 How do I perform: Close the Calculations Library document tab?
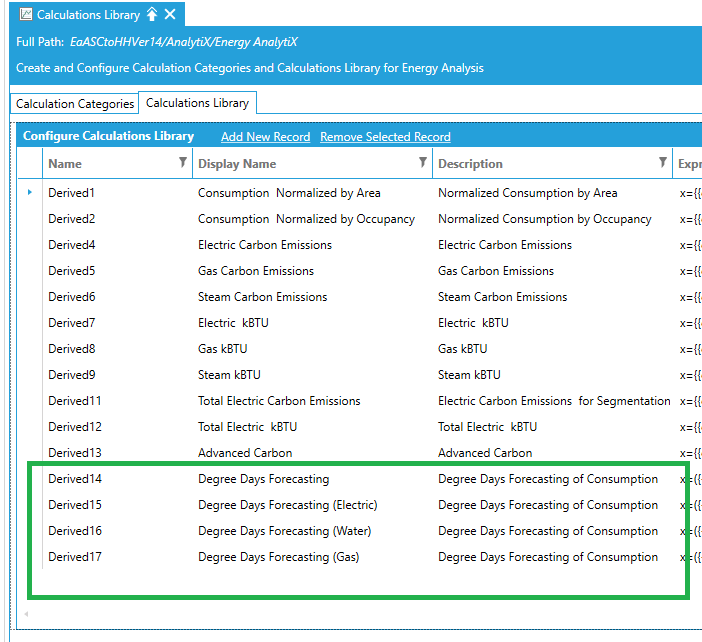(170, 14)
